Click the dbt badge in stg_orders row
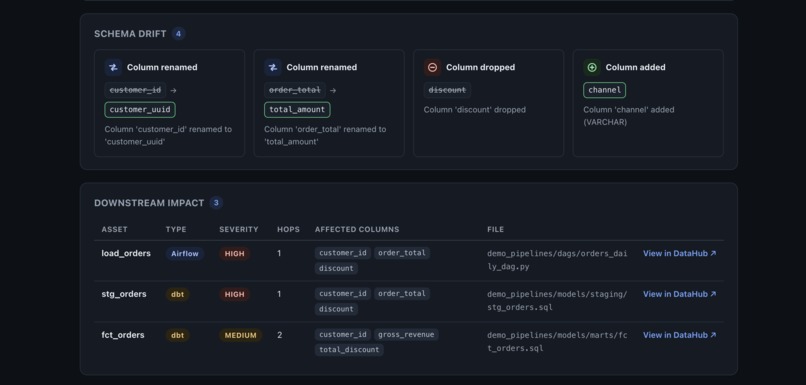The width and height of the screenshot is (806, 385). point(177,295)
